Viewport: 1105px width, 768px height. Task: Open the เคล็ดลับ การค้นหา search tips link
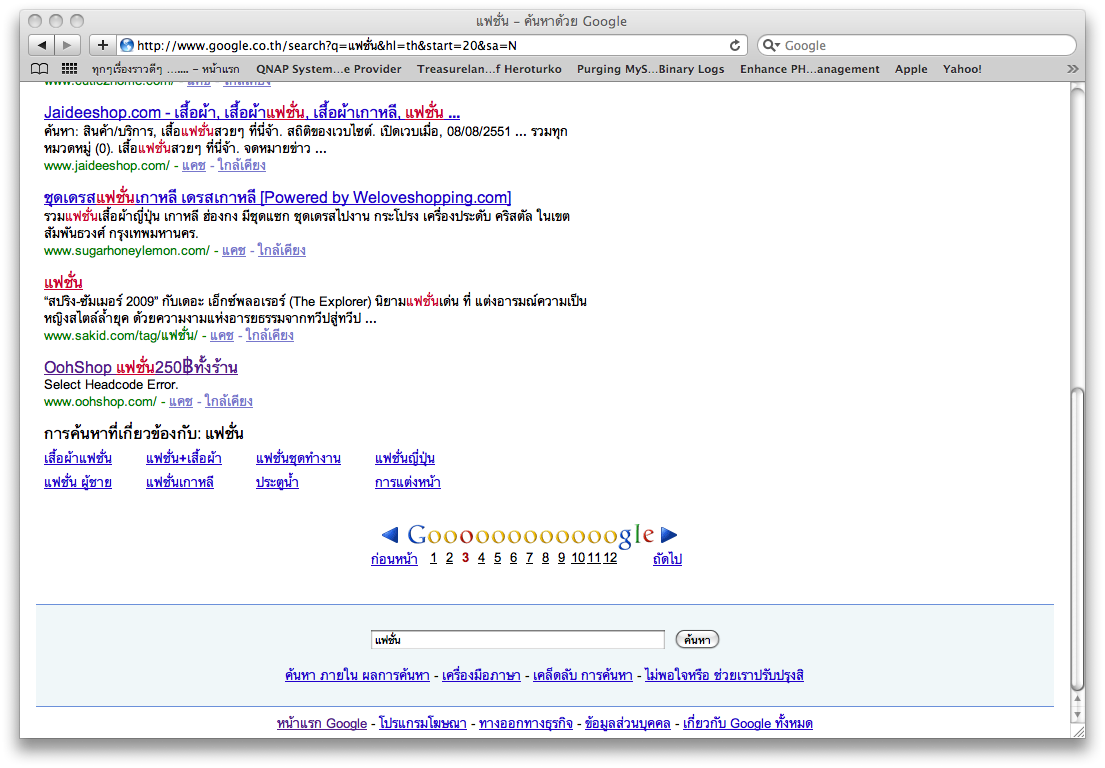(x=583, y=676)
